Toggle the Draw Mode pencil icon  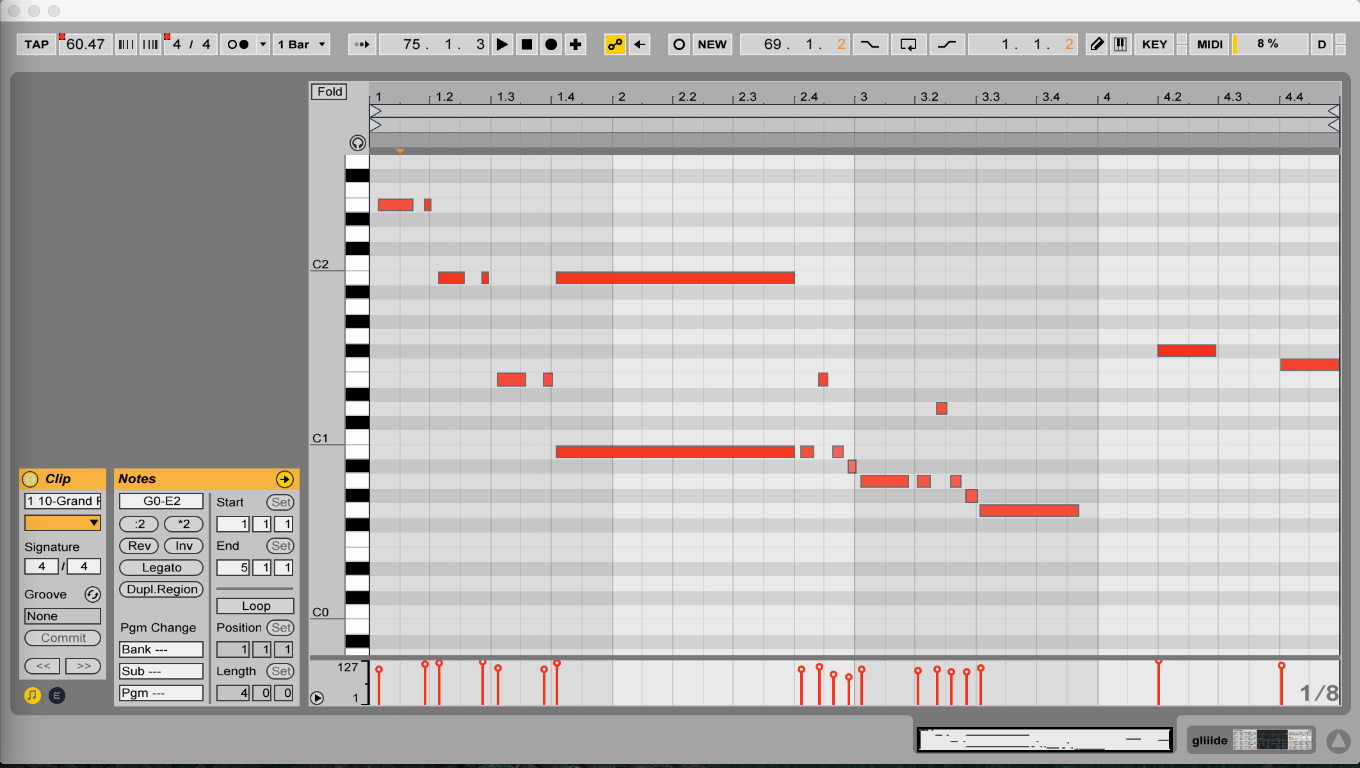(1097, 44)
